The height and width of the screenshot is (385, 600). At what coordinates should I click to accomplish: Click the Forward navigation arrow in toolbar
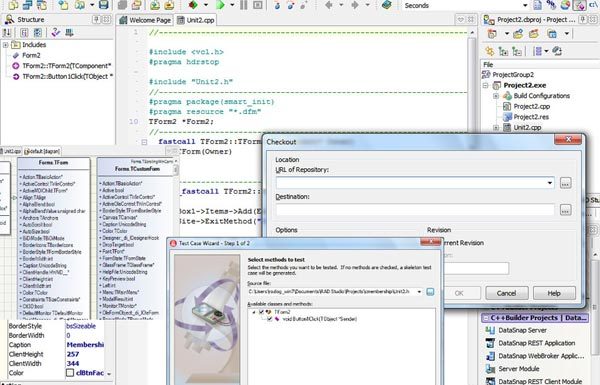pyautogui.click(x=355, y=5)
